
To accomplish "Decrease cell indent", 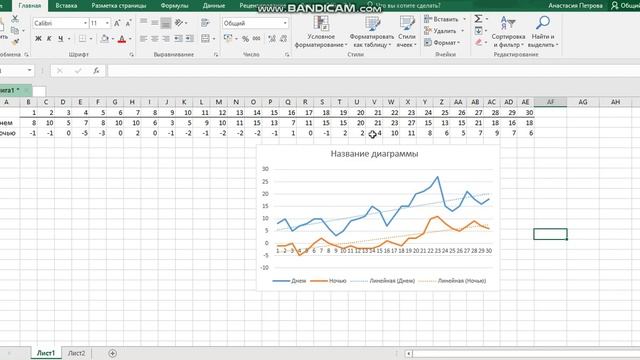I will 178,39.
